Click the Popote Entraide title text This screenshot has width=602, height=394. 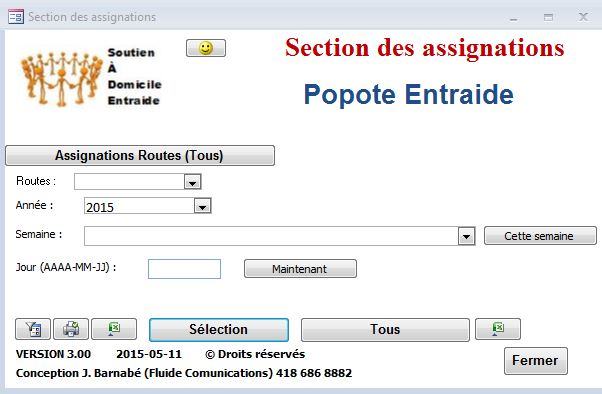[408, 94]
